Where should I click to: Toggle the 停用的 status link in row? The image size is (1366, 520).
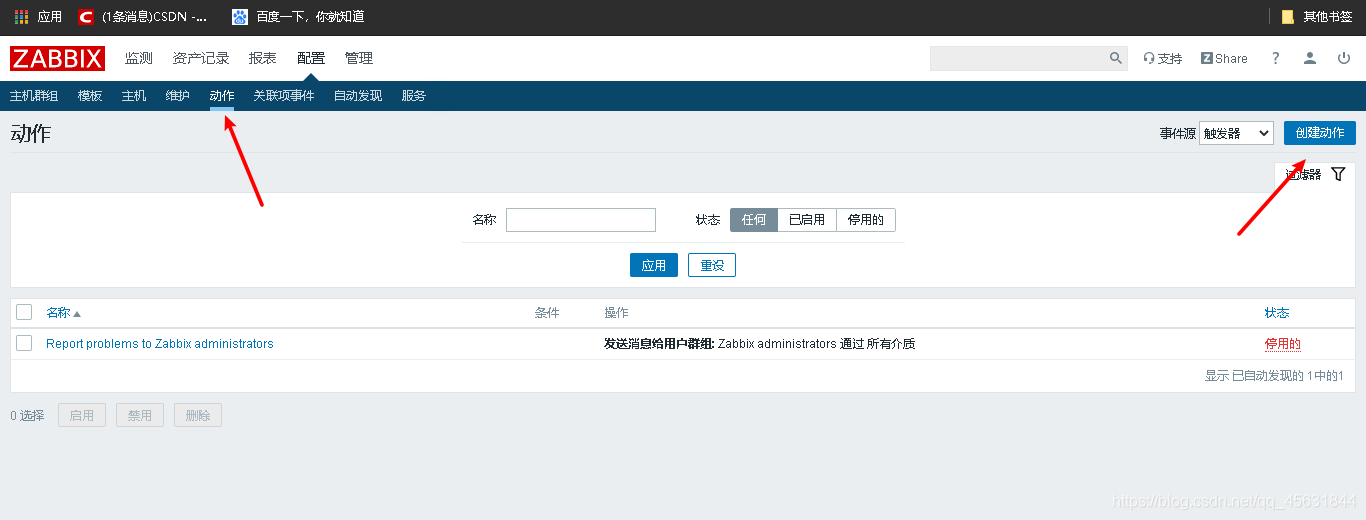tap(1283, 344)
